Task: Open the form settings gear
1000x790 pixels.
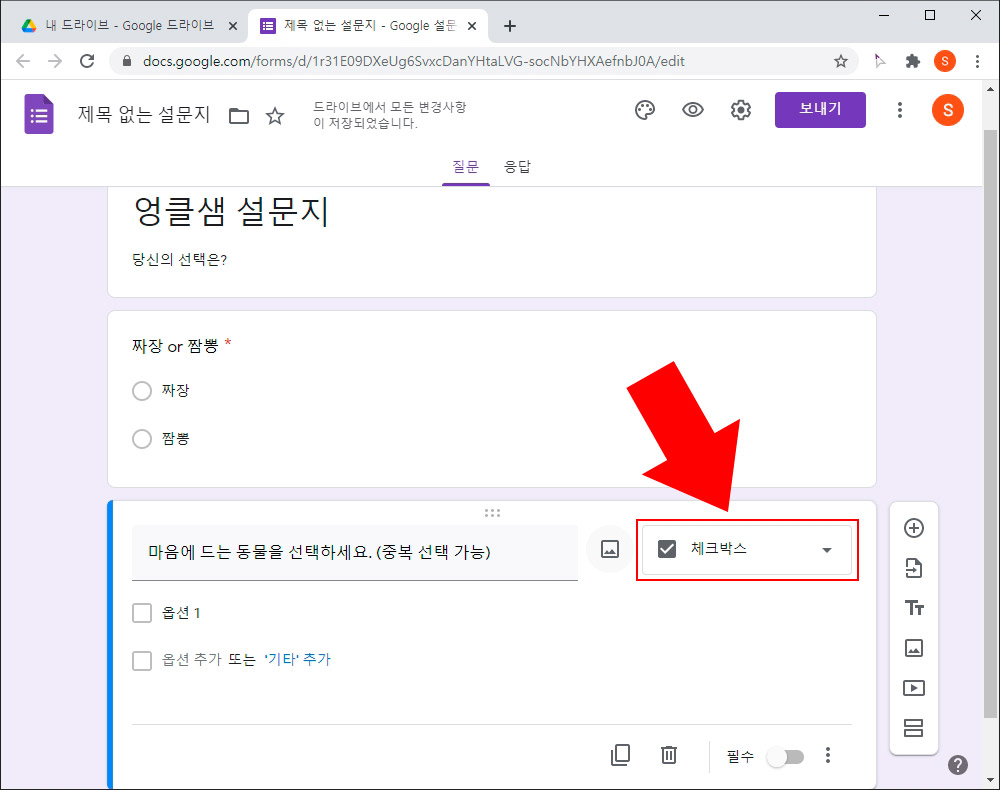Action: point(741,110)
